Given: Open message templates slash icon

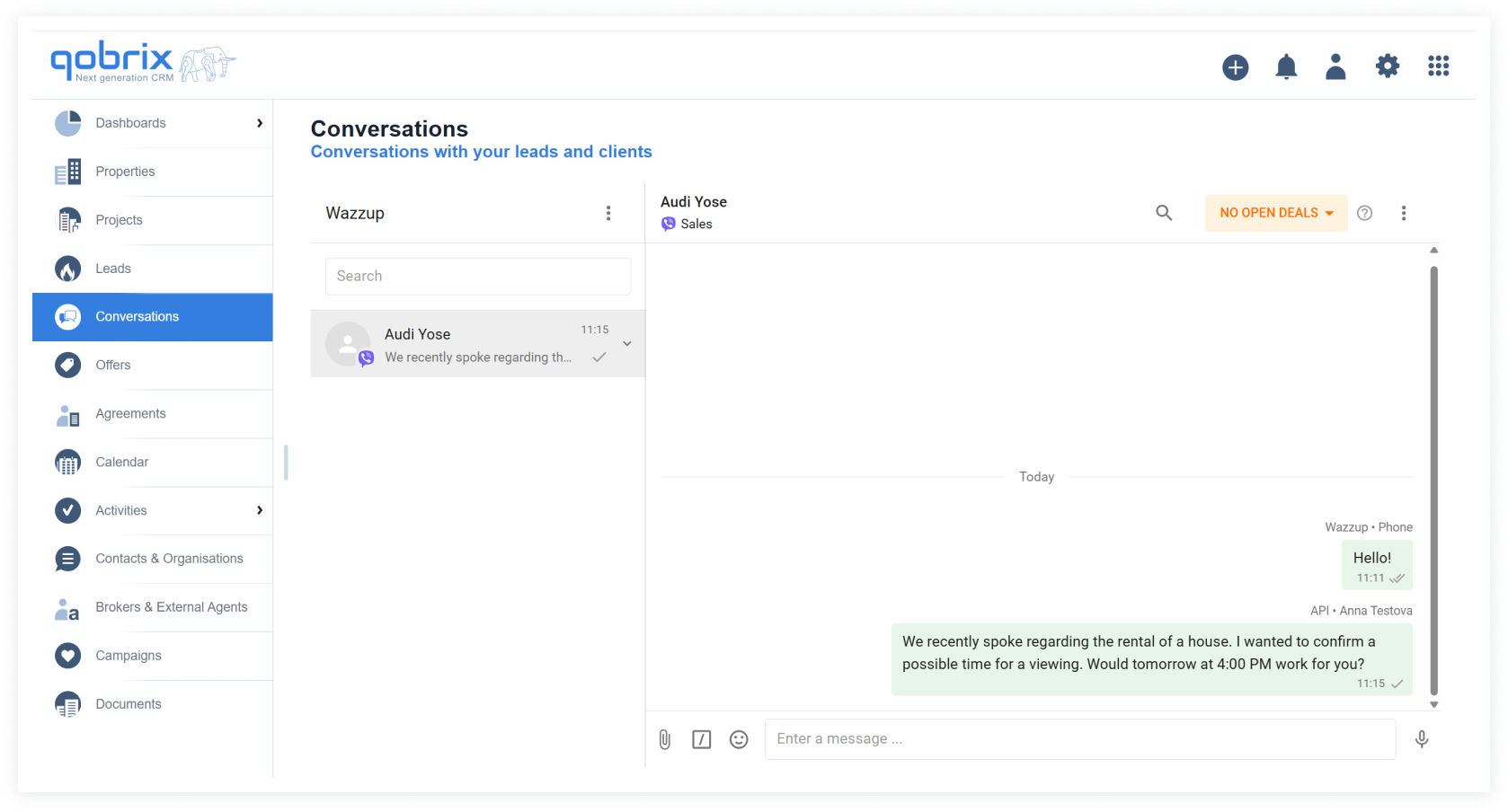Looking at the screenshot, I should [x=702, y=739].
